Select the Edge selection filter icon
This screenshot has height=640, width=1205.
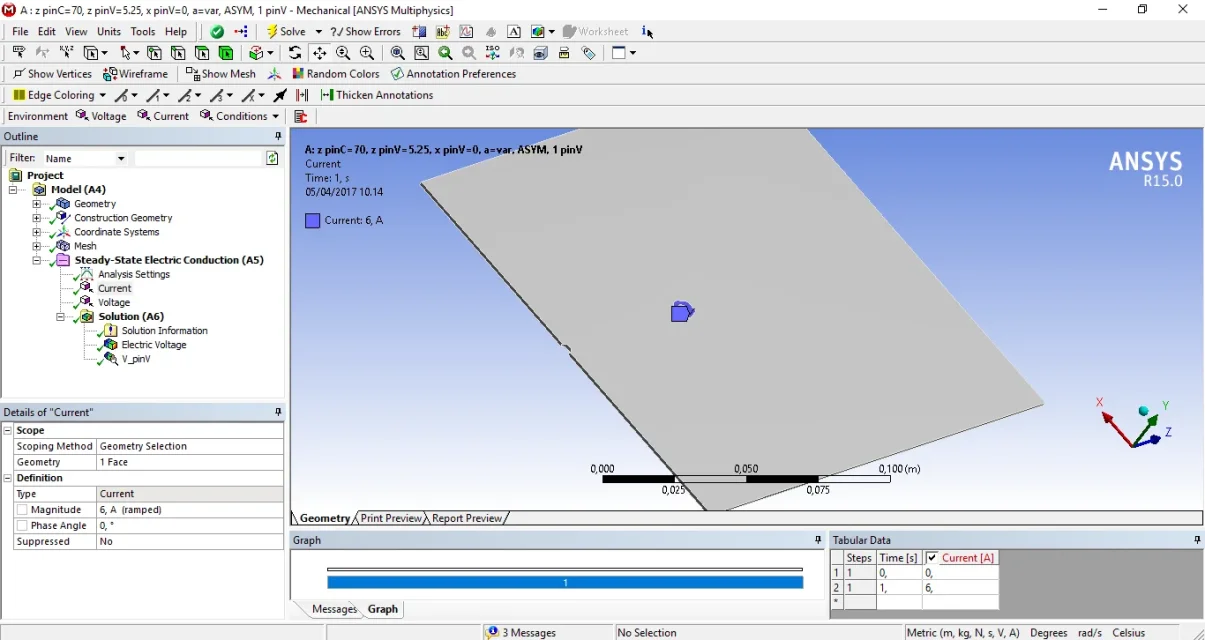point(178,53)
